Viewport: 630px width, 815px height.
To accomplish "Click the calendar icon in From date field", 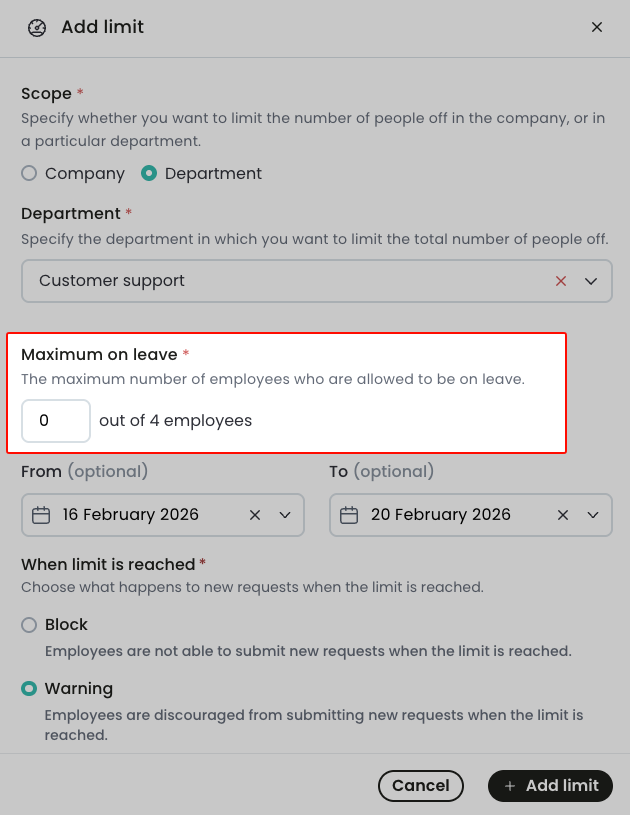I will 42,514.
